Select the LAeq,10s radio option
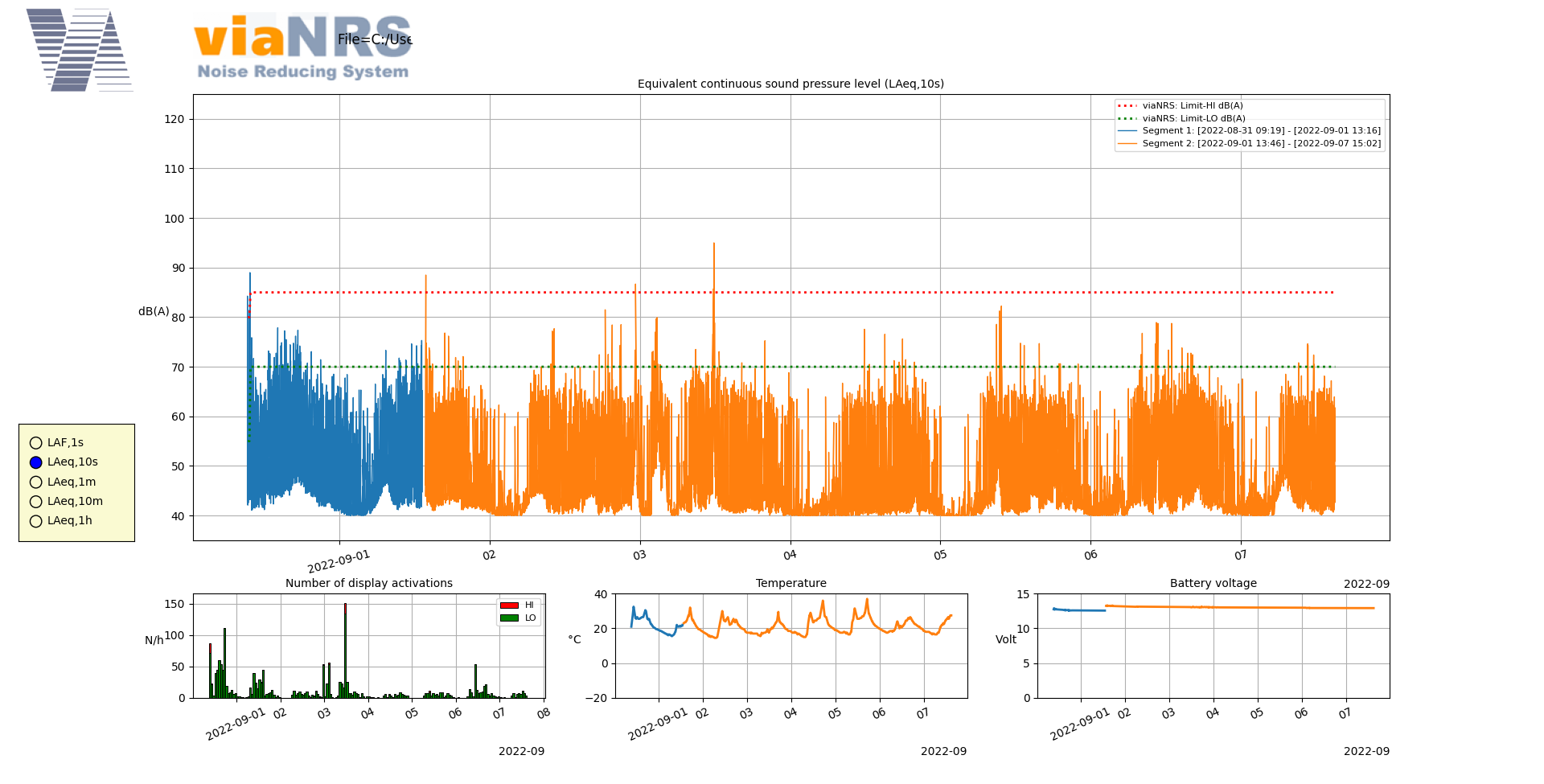The image size is (1544, 784). (x=36, y=462)
